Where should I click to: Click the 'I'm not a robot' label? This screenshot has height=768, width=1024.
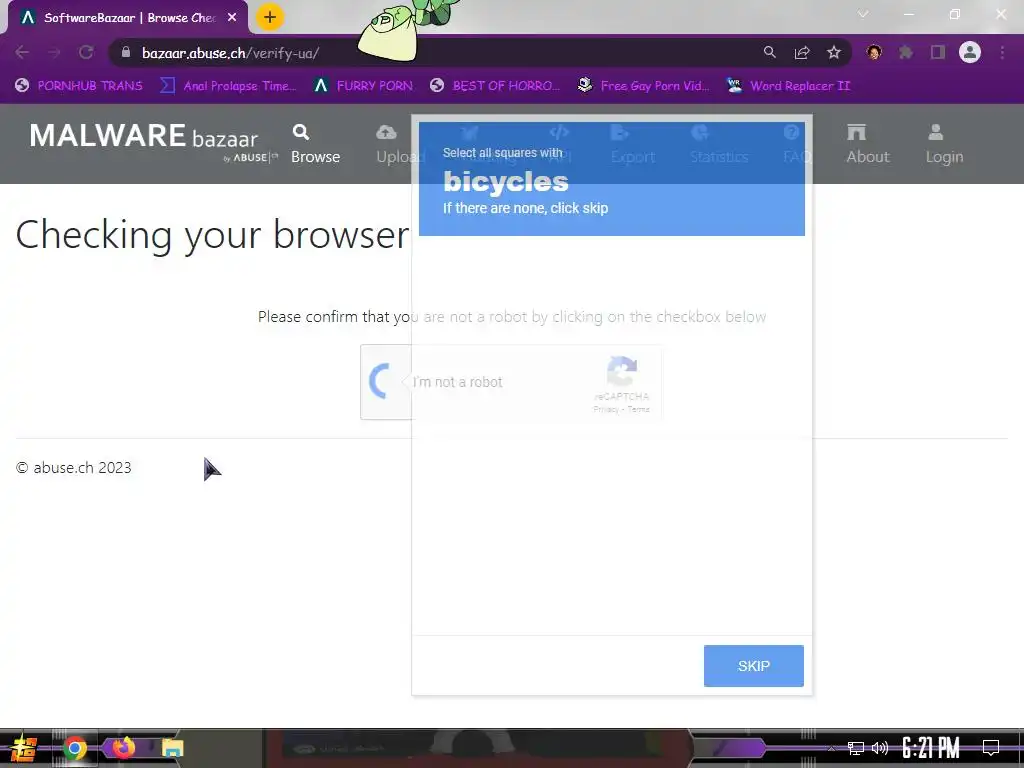(x=458, y=382)
